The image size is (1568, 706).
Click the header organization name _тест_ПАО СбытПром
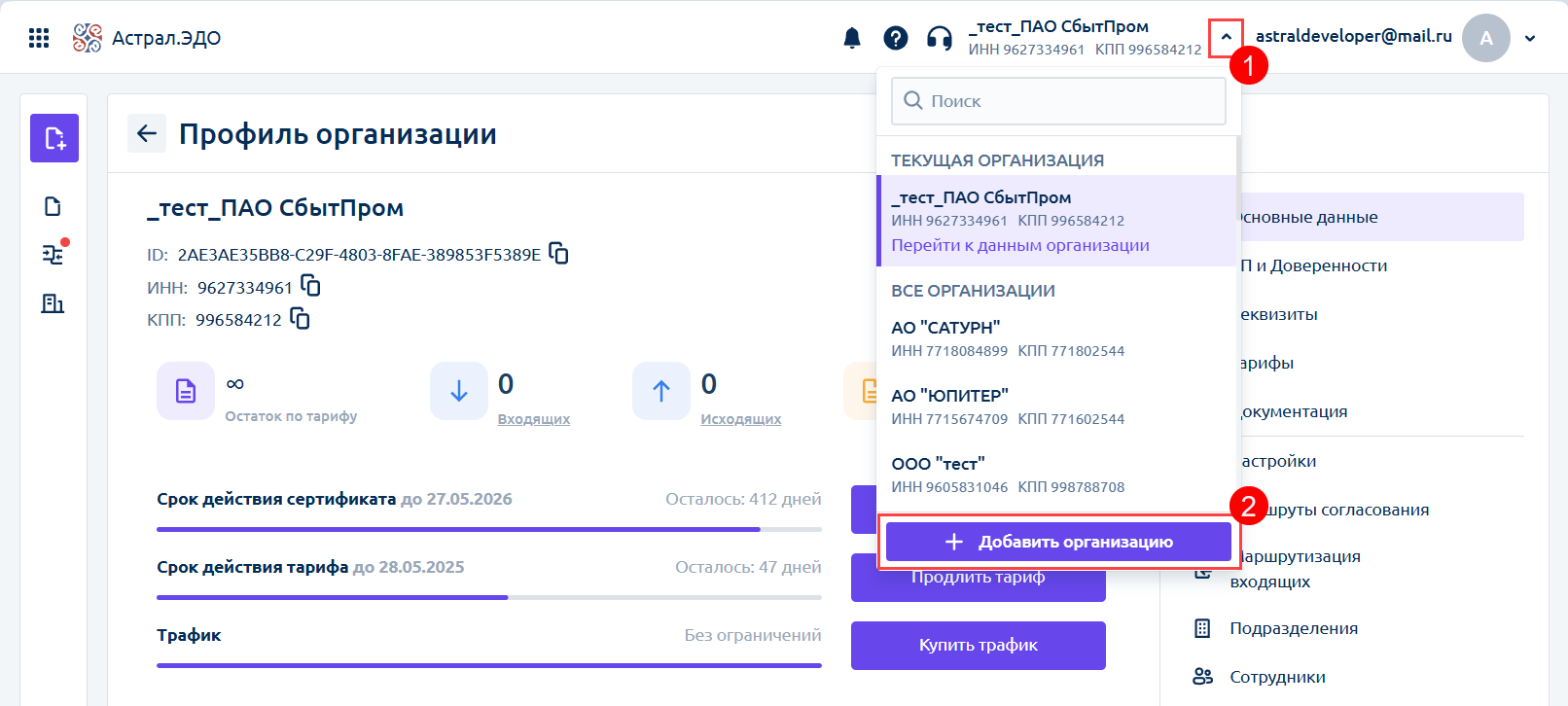point(1058,26)
